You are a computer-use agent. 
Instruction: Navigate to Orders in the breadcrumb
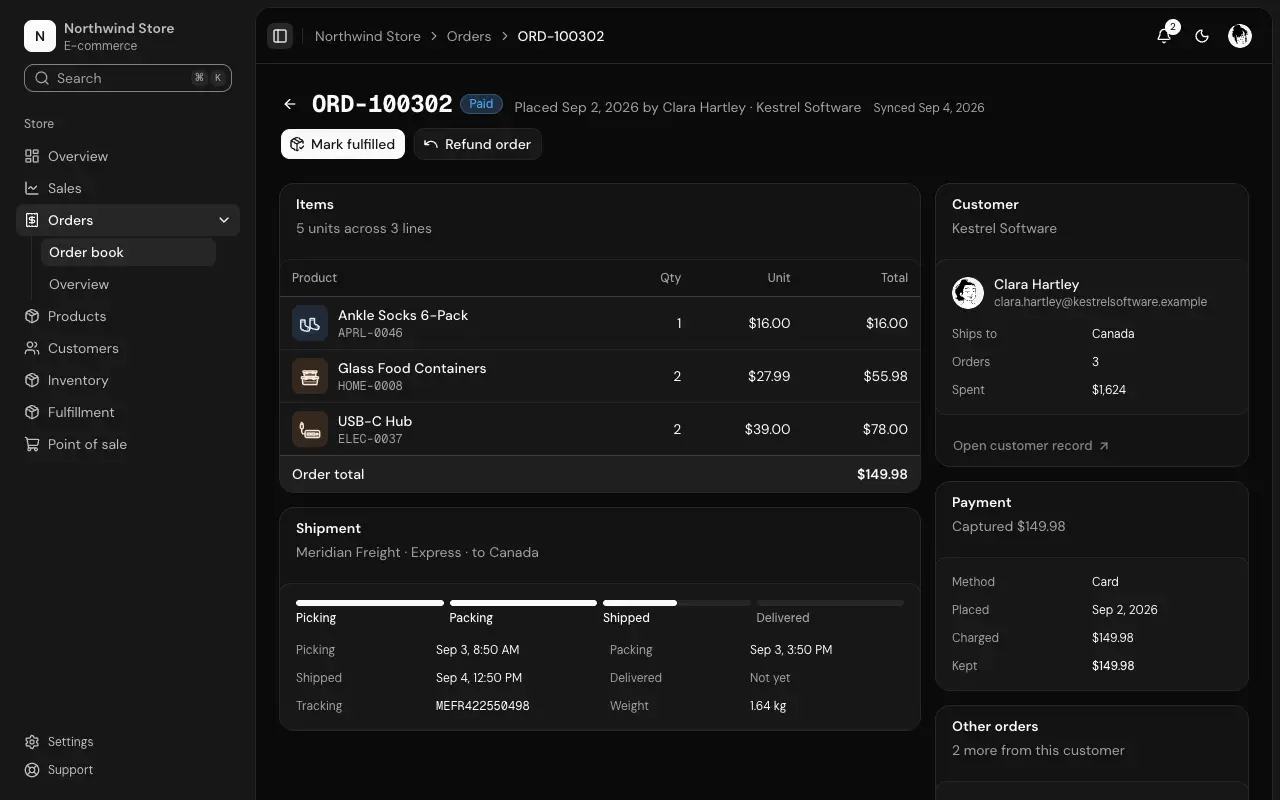(x=469, y=36)
